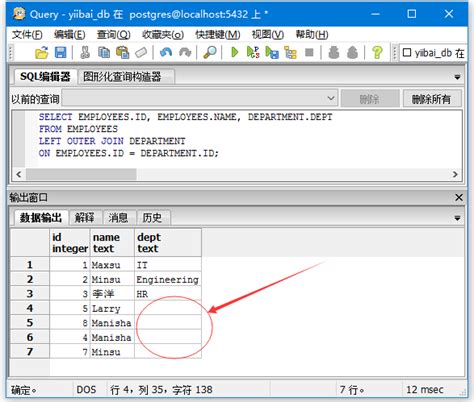Click the dept text column header
Viewport: 474px width, 402px height.
coord(168,243)
